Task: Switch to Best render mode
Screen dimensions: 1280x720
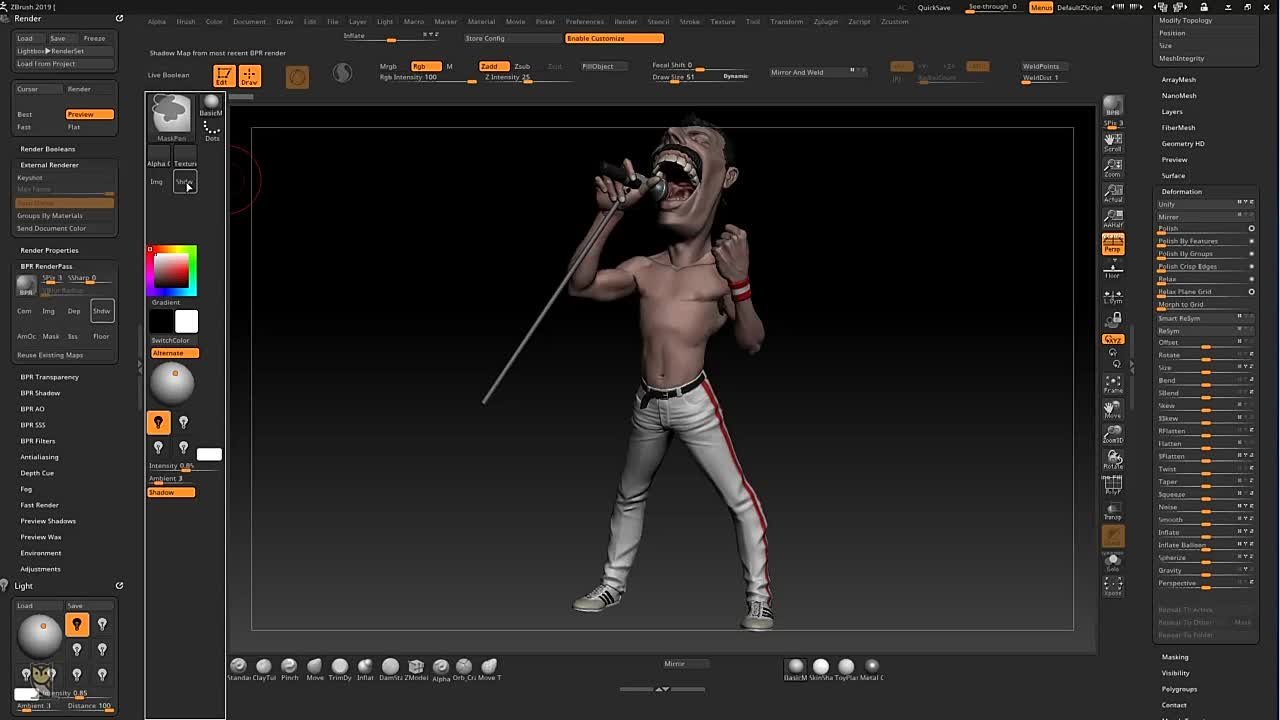Action: [x=25, y=114]
